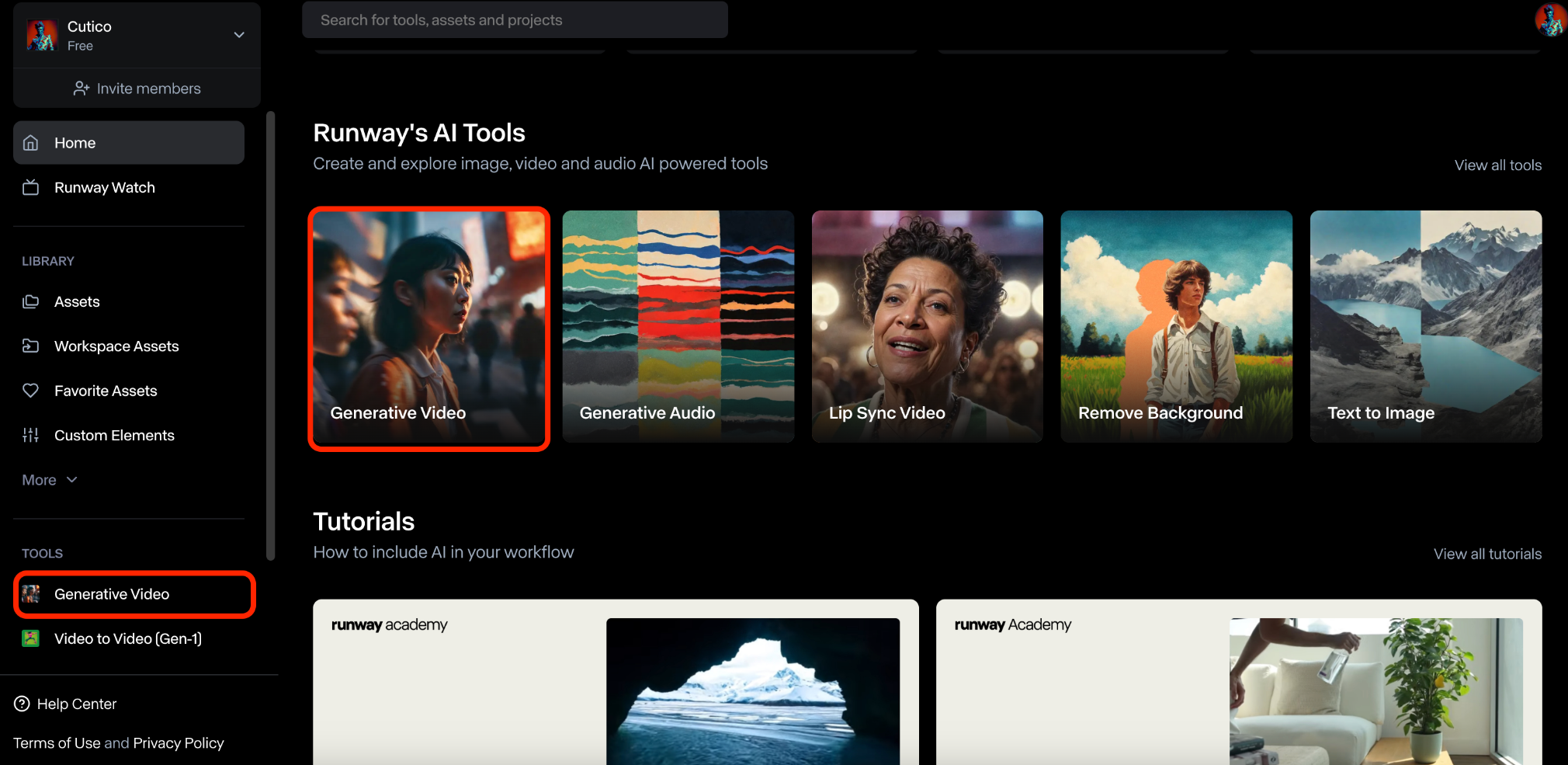Click the LIBRARY section label
The height and width of the screenshot is (765, 1568).
(x=48, y=261)
